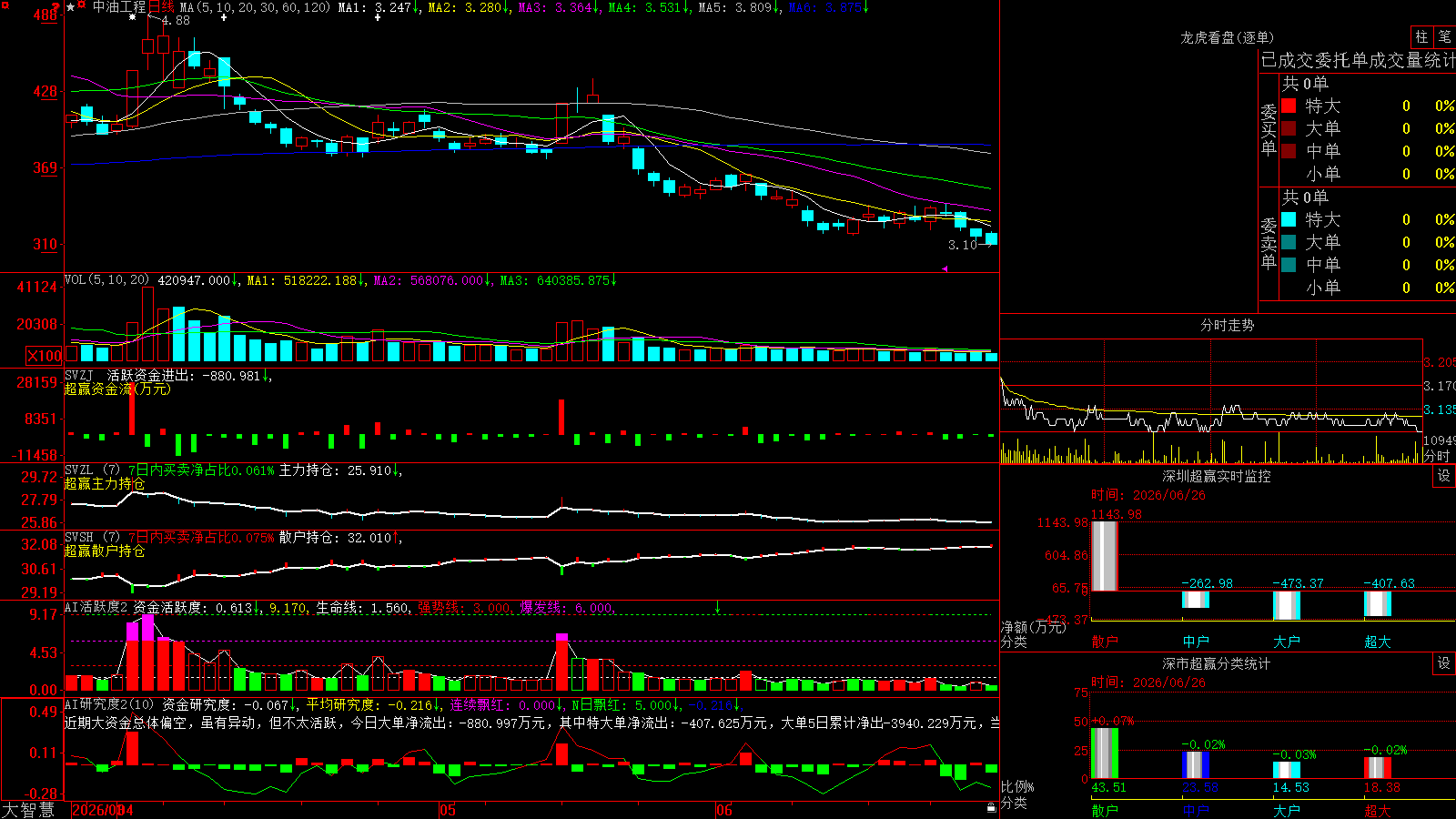This screenshot has width=1456, height=819.
Task: Click the small lock icon on the date axis
Action: click(991, 807)
